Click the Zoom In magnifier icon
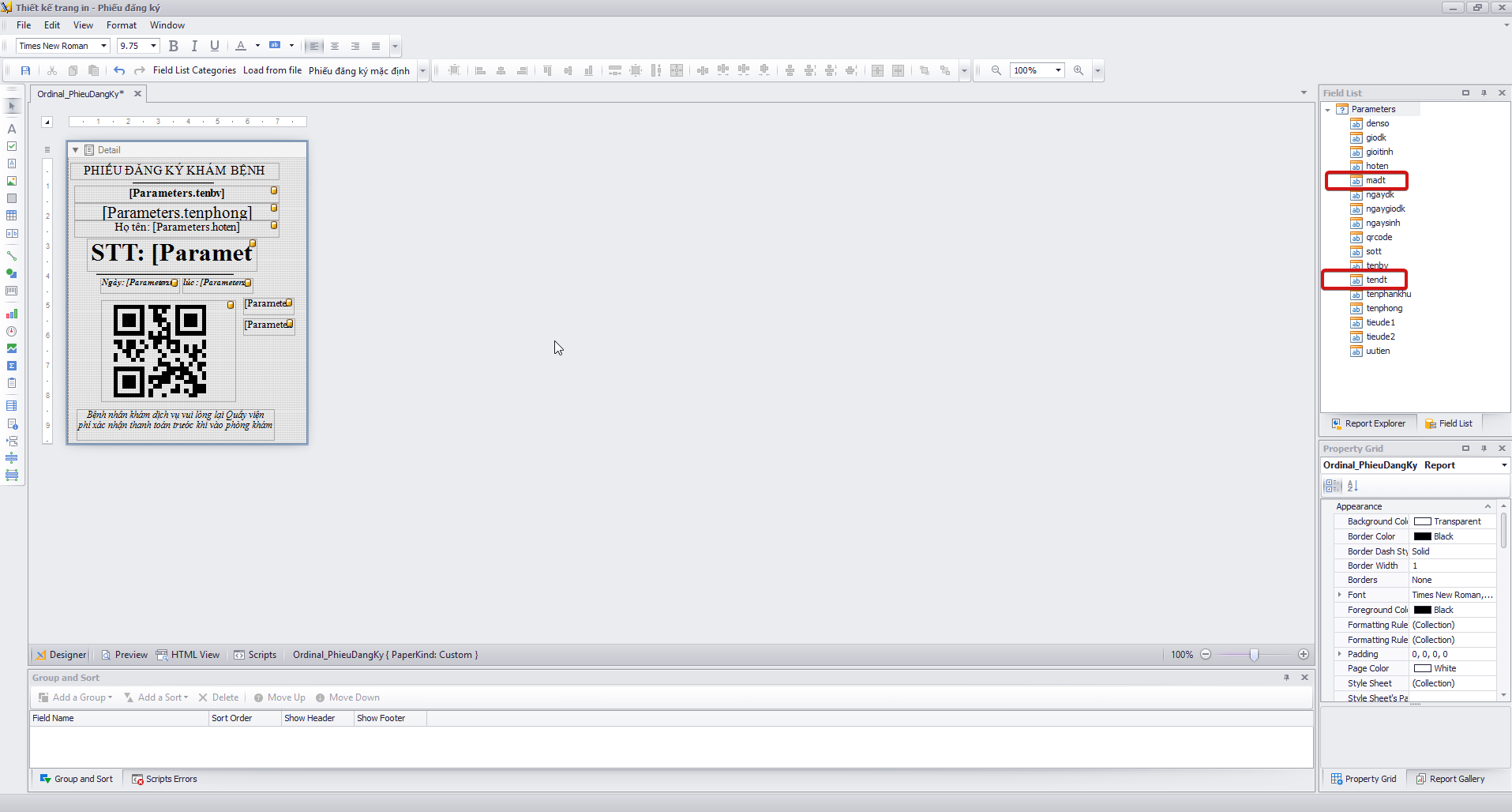Image resolution: width=1512 pixels, height=812 pixels. coord(1079,70)
